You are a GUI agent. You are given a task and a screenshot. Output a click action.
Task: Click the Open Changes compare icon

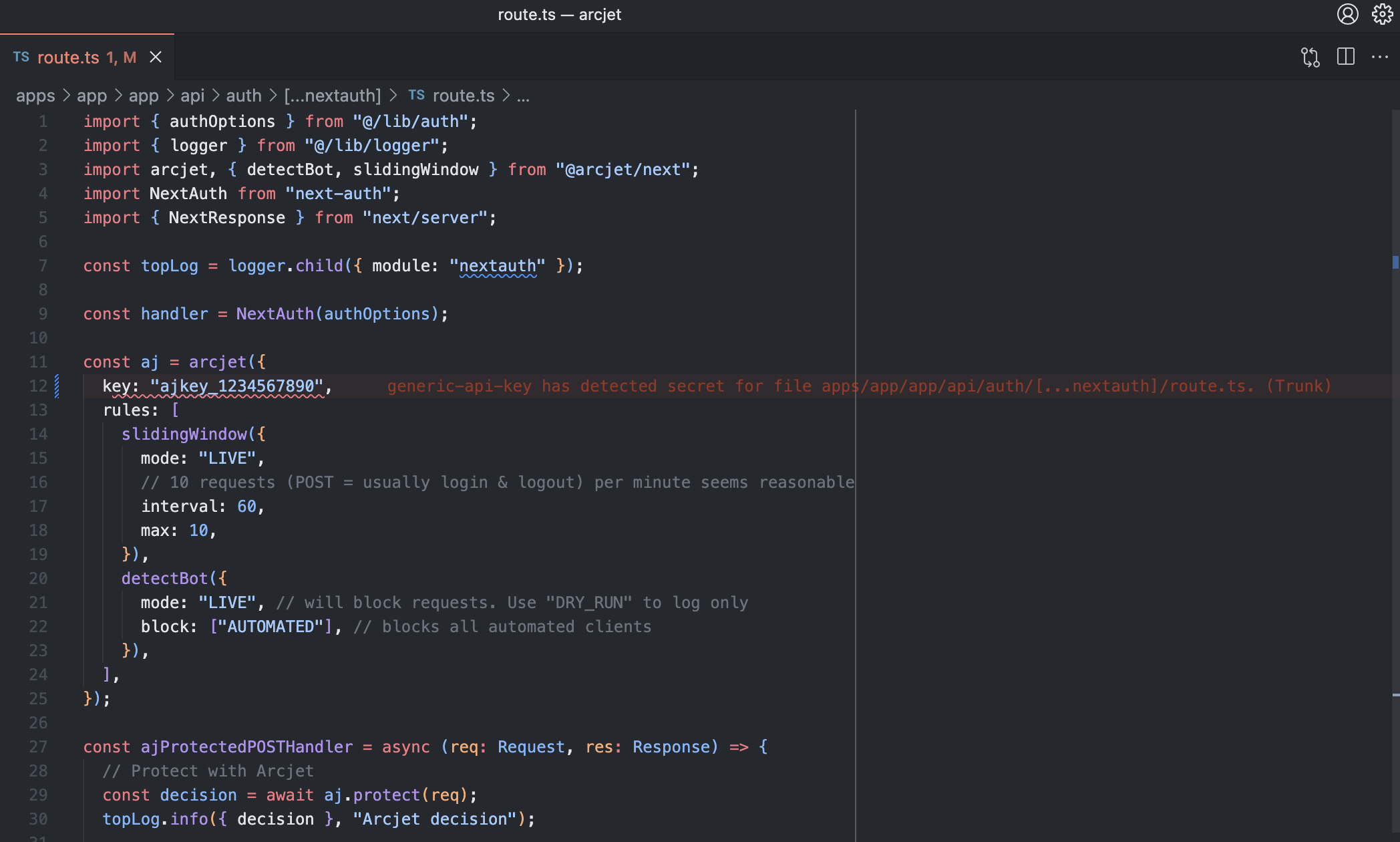pos(1310,57)
